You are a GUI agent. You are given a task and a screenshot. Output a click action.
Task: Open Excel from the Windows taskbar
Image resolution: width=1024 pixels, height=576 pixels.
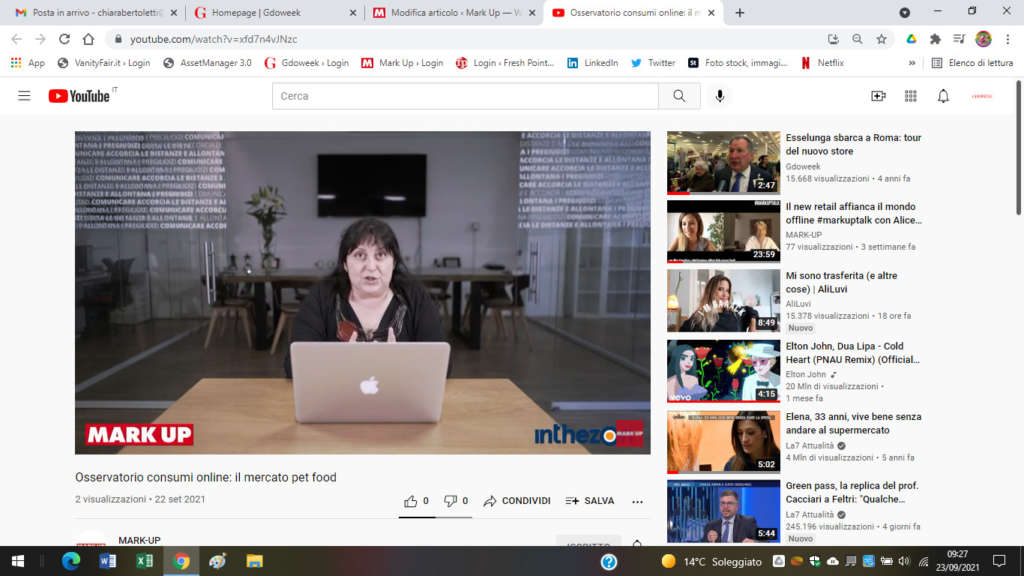pos(144,561)
